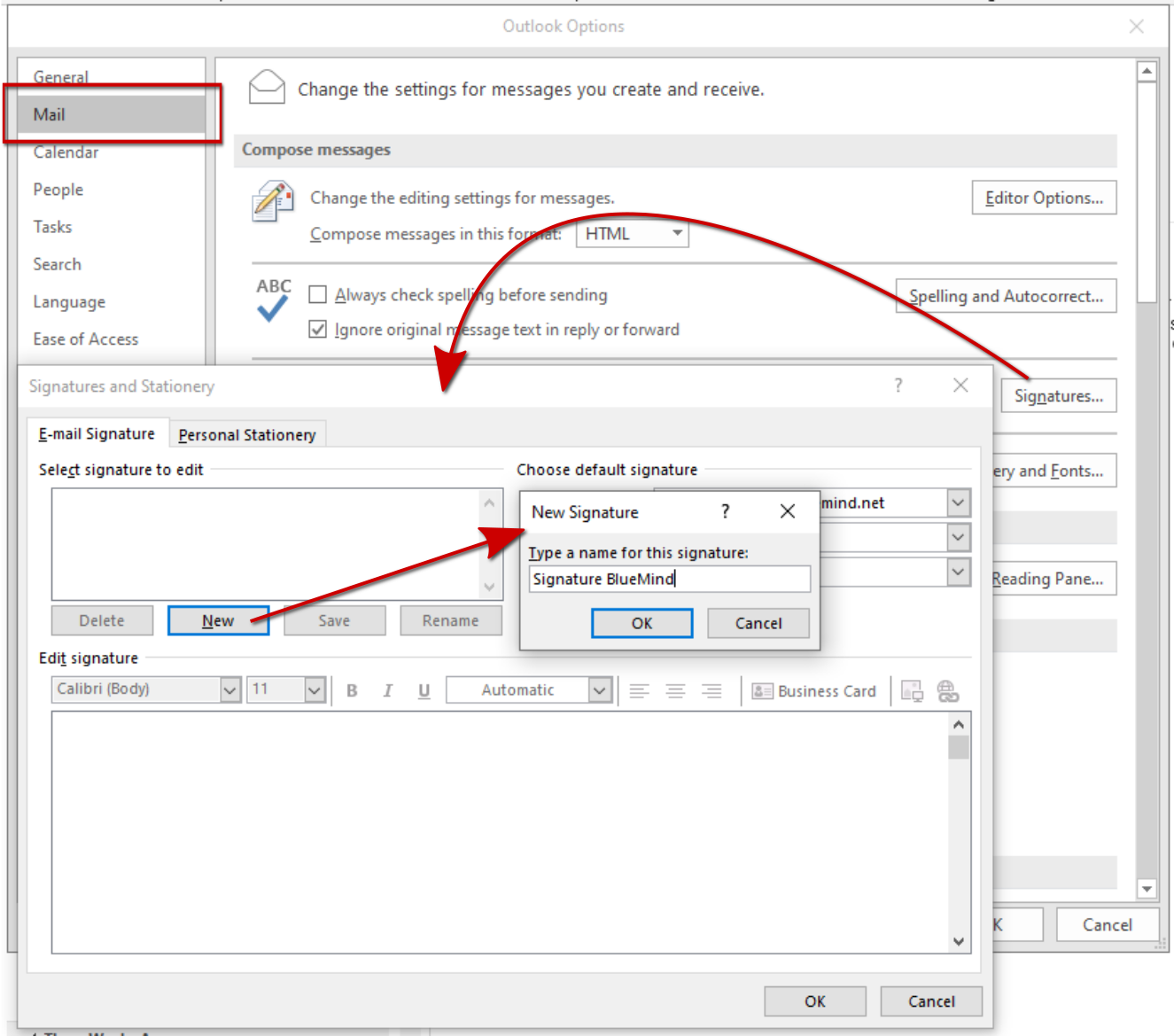Image resolution: width=1174 pixels, height=1036 pixels.
Task: Align signature text left
Action: [639, 690]
